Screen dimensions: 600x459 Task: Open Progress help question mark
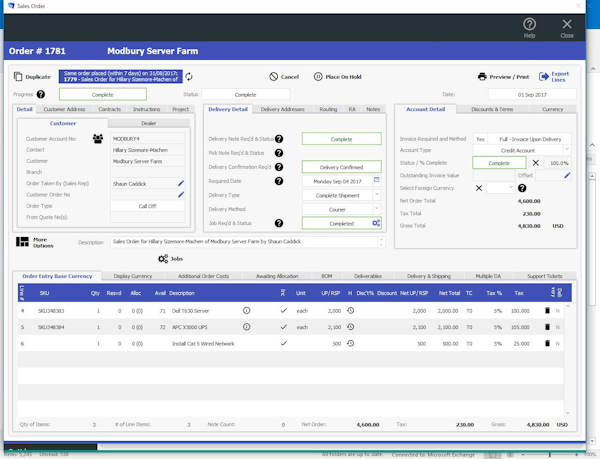point(41,94)
